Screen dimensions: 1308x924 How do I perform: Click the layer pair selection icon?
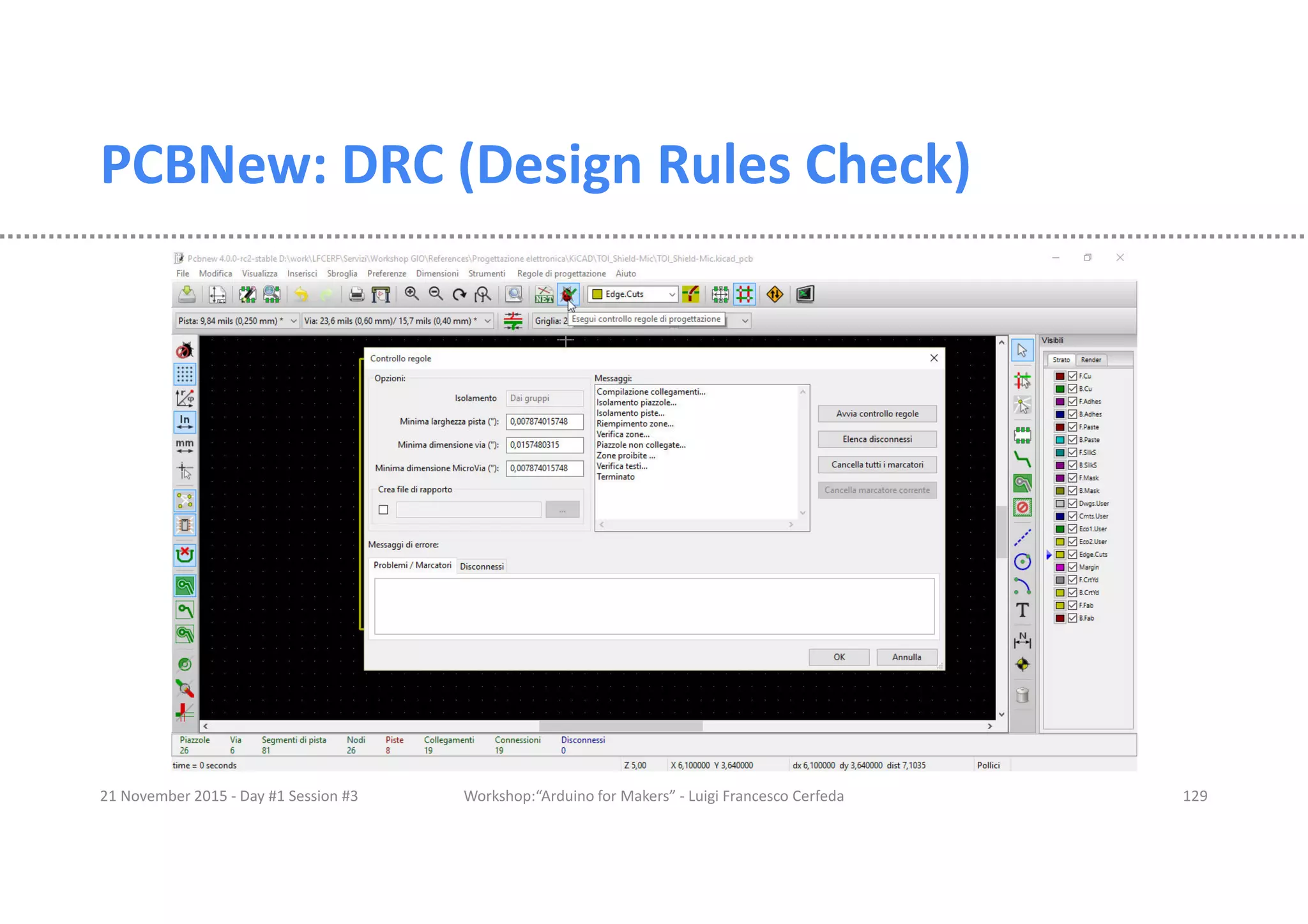coord(690,294)
